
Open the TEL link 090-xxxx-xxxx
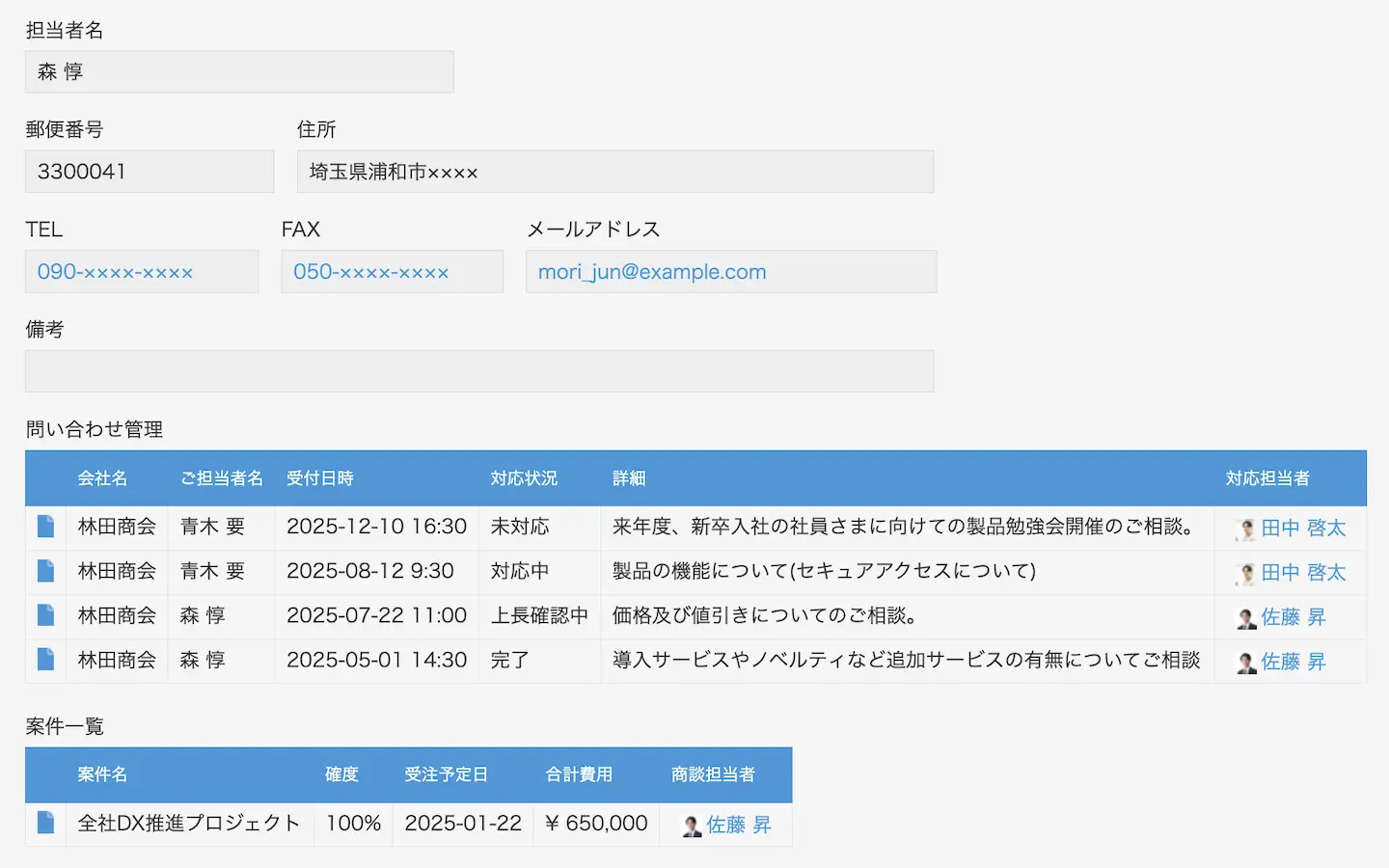click(x=115, y=272)
